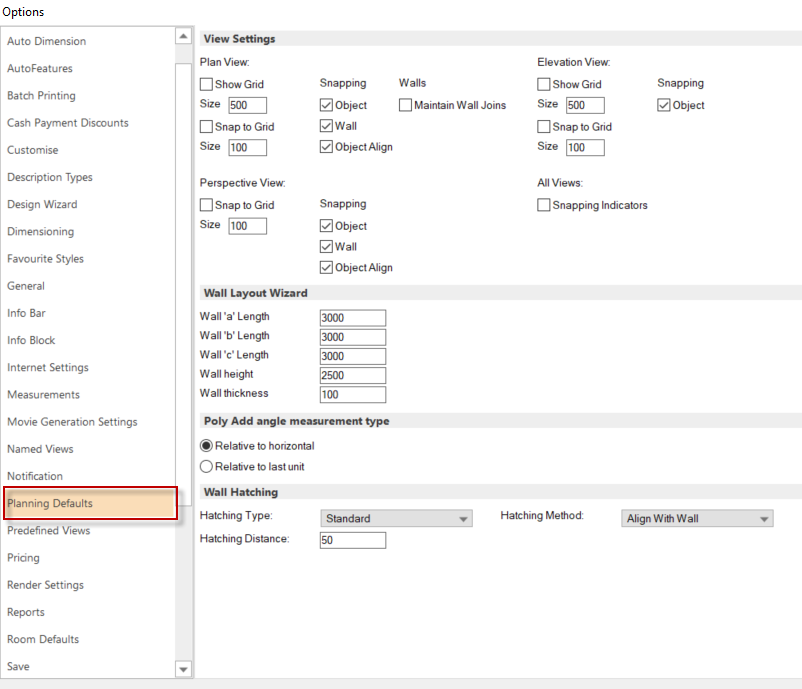Check Snap to Grid under Perspective View
This screenshot has width=802, height=689.
pos(206,204)
